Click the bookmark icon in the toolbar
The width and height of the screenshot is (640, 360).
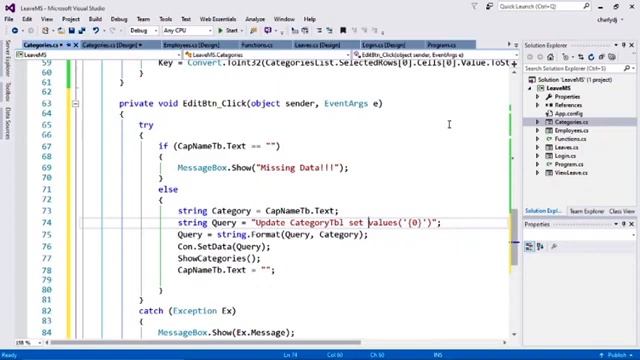pos(343,31)
